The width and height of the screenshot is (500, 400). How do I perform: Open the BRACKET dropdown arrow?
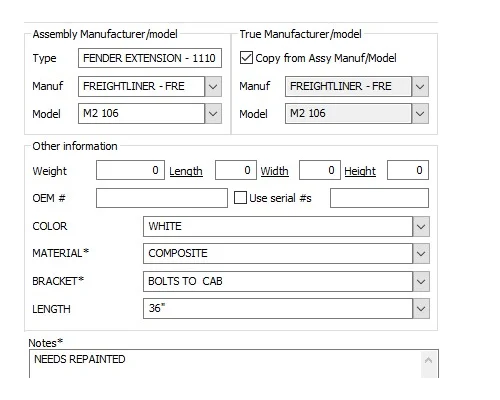coord(421,281)
